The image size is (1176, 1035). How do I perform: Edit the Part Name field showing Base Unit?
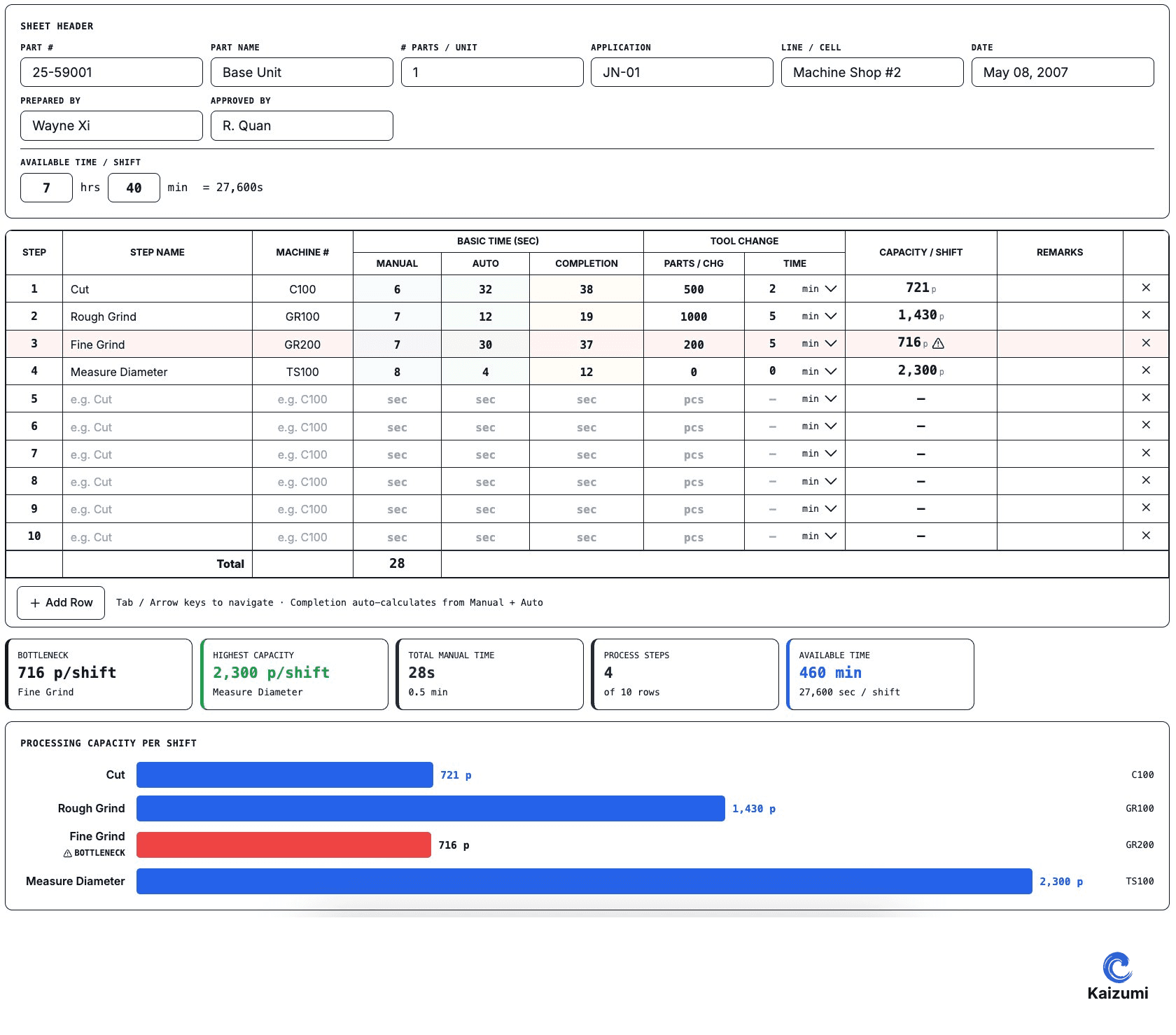[301, 72]
